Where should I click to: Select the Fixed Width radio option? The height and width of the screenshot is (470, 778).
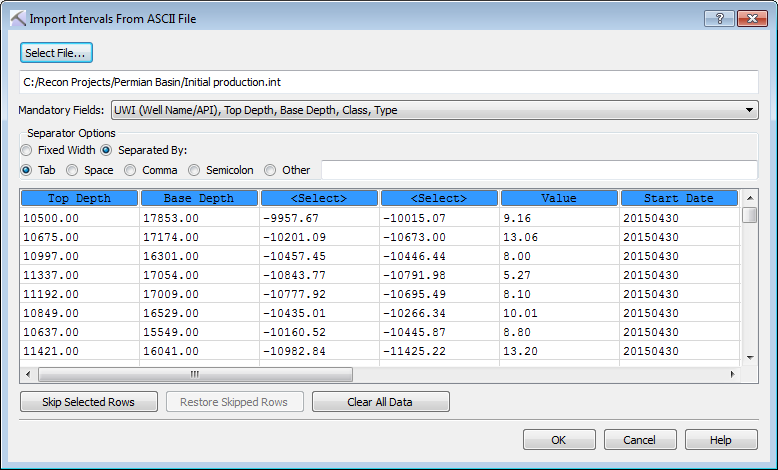pyautogui.click(x=26, y=150)
